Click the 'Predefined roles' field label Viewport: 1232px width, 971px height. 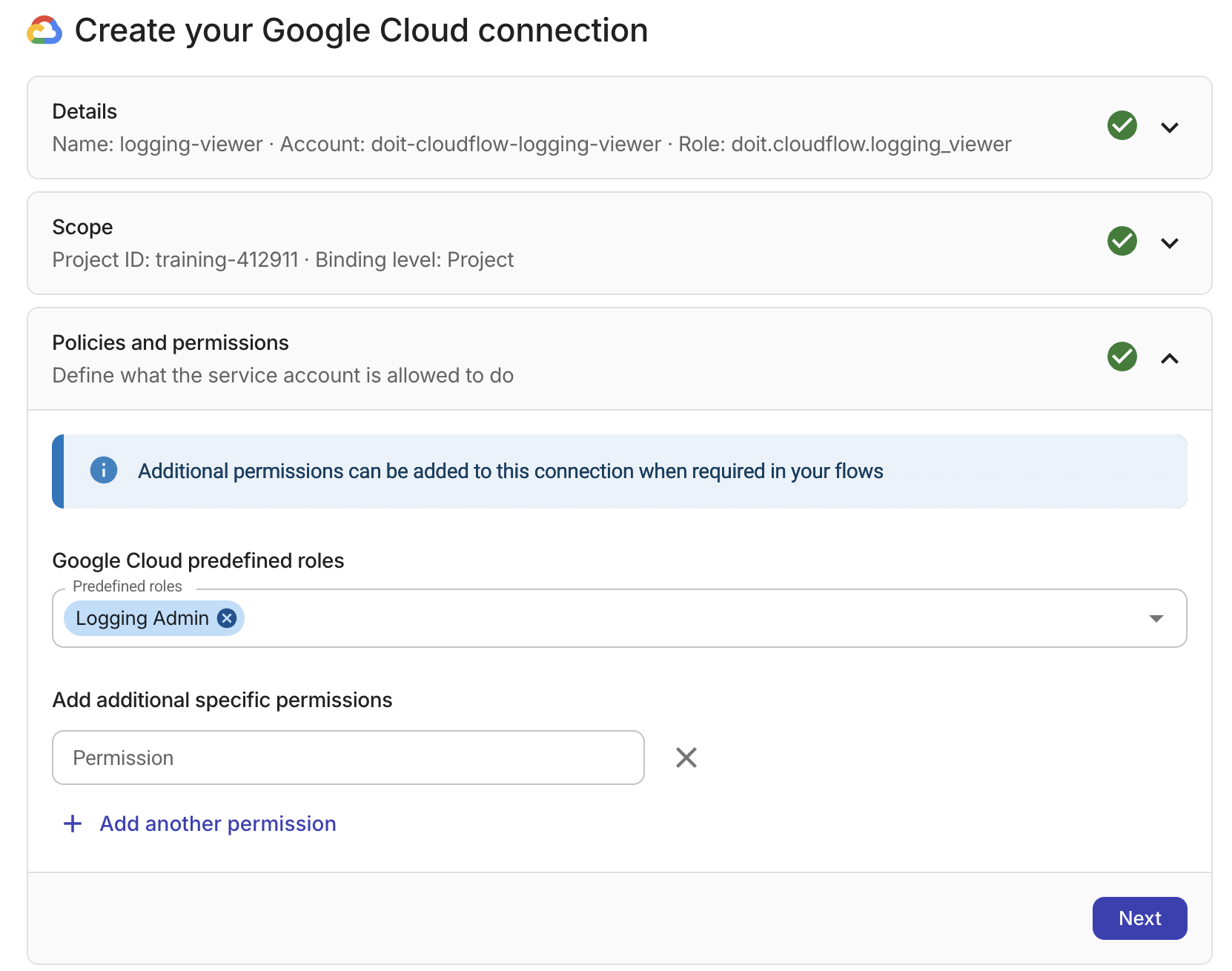127,586
